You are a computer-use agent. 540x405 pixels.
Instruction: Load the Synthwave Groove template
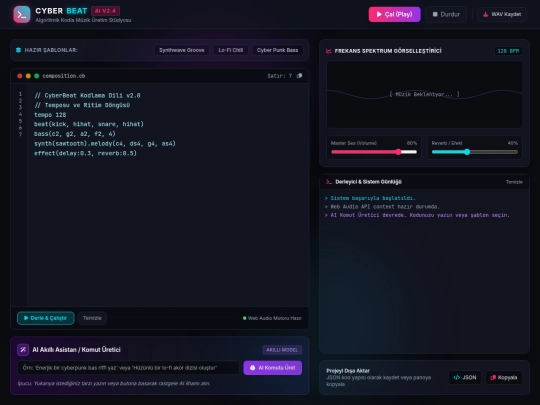[x=181, y=50]
